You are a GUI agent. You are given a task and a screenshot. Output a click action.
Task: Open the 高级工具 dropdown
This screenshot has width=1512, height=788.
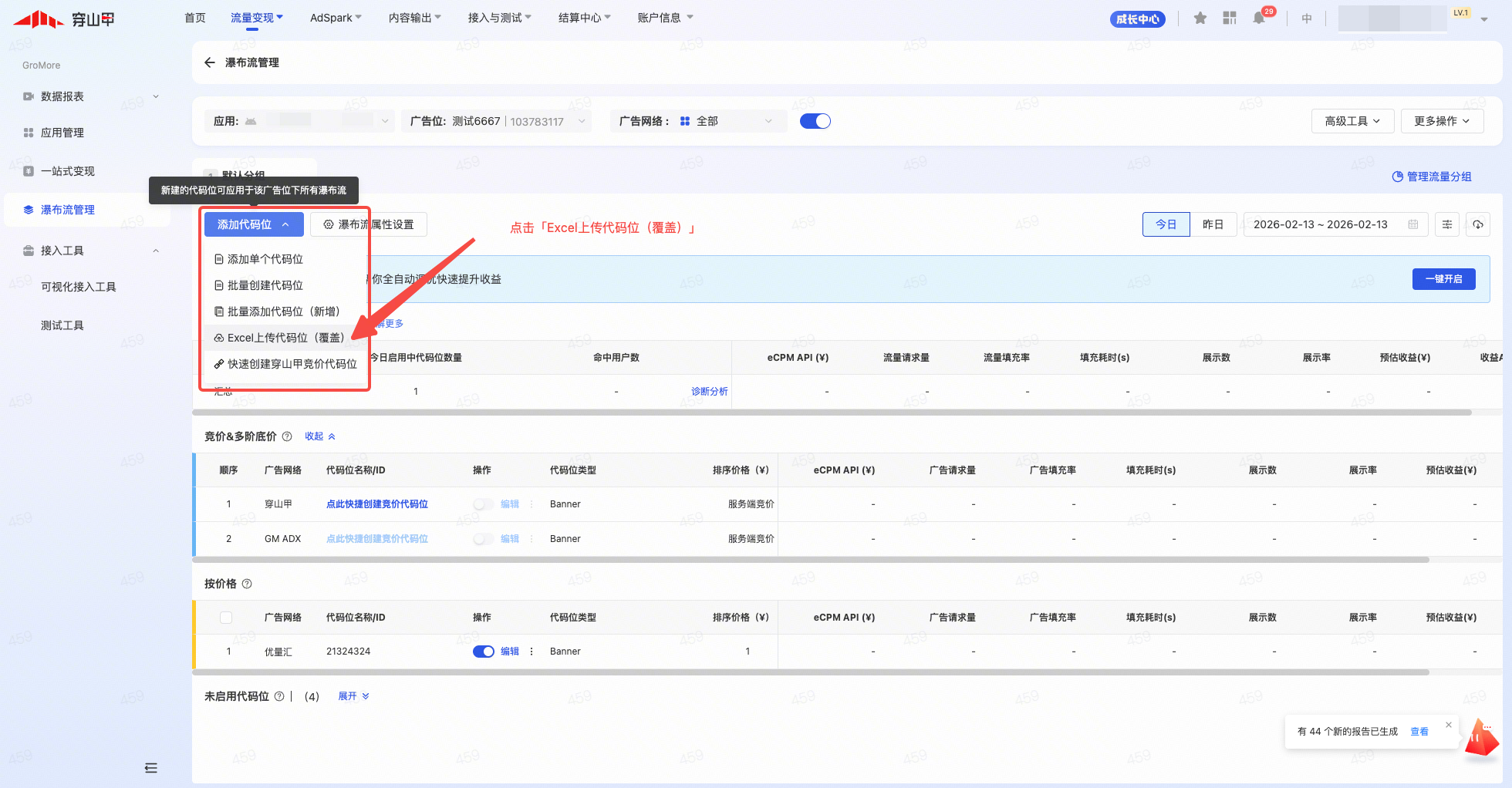click(1352, 121)
